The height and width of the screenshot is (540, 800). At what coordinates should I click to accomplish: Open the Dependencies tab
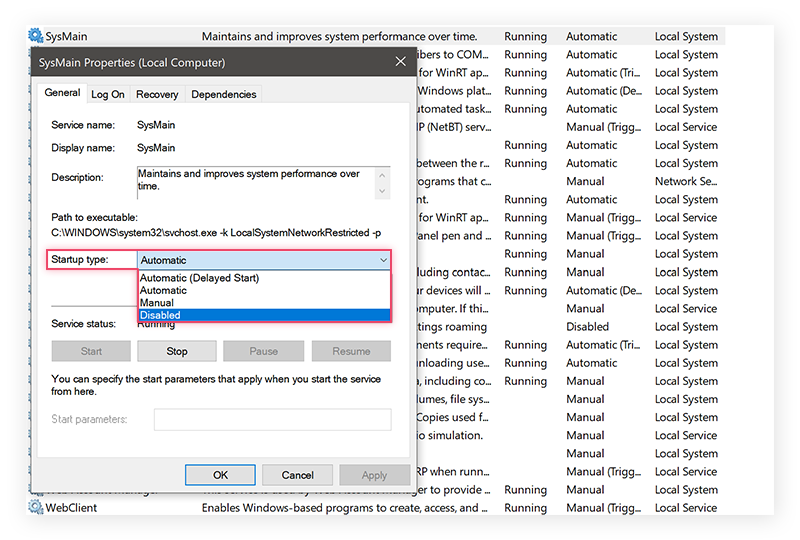223,94
